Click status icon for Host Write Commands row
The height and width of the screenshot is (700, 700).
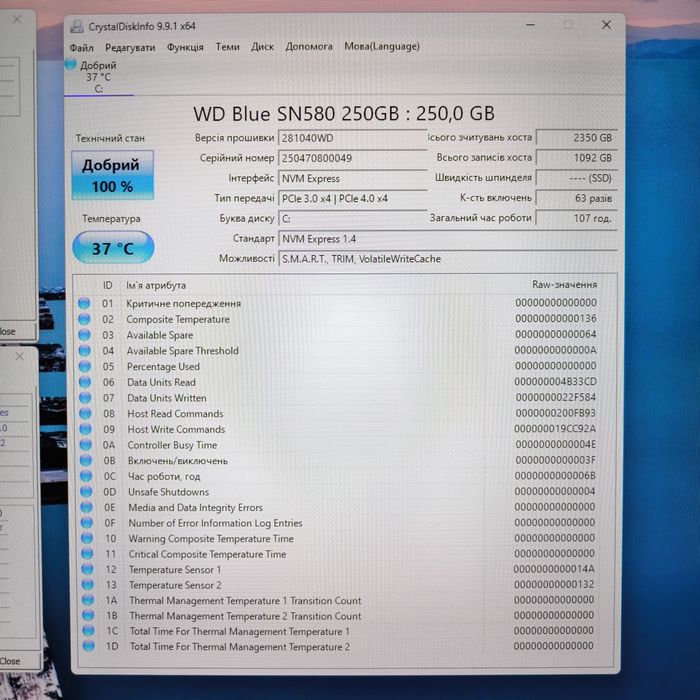tap(85, 429)
